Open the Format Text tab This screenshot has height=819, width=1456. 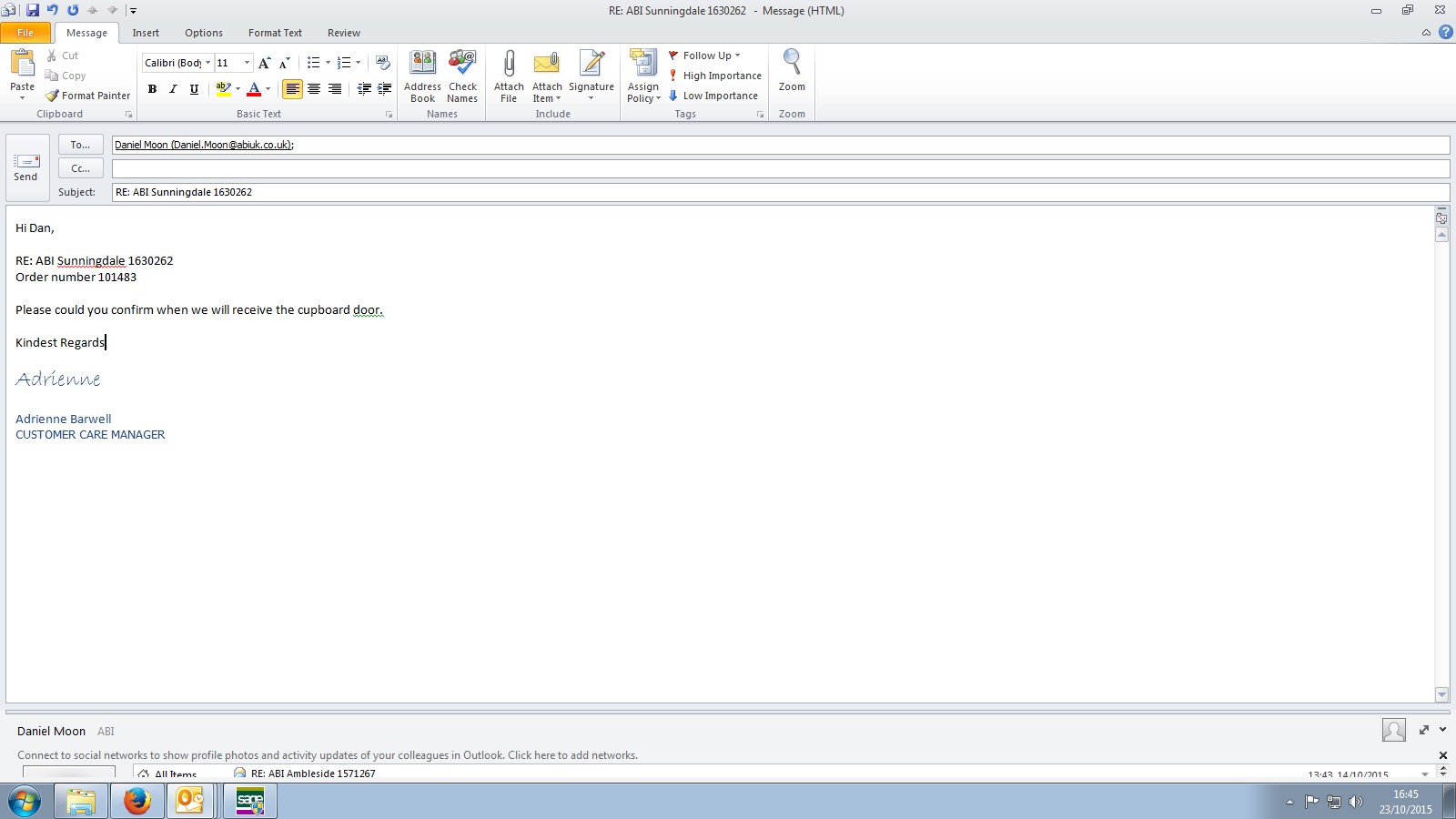click(275, 33)
